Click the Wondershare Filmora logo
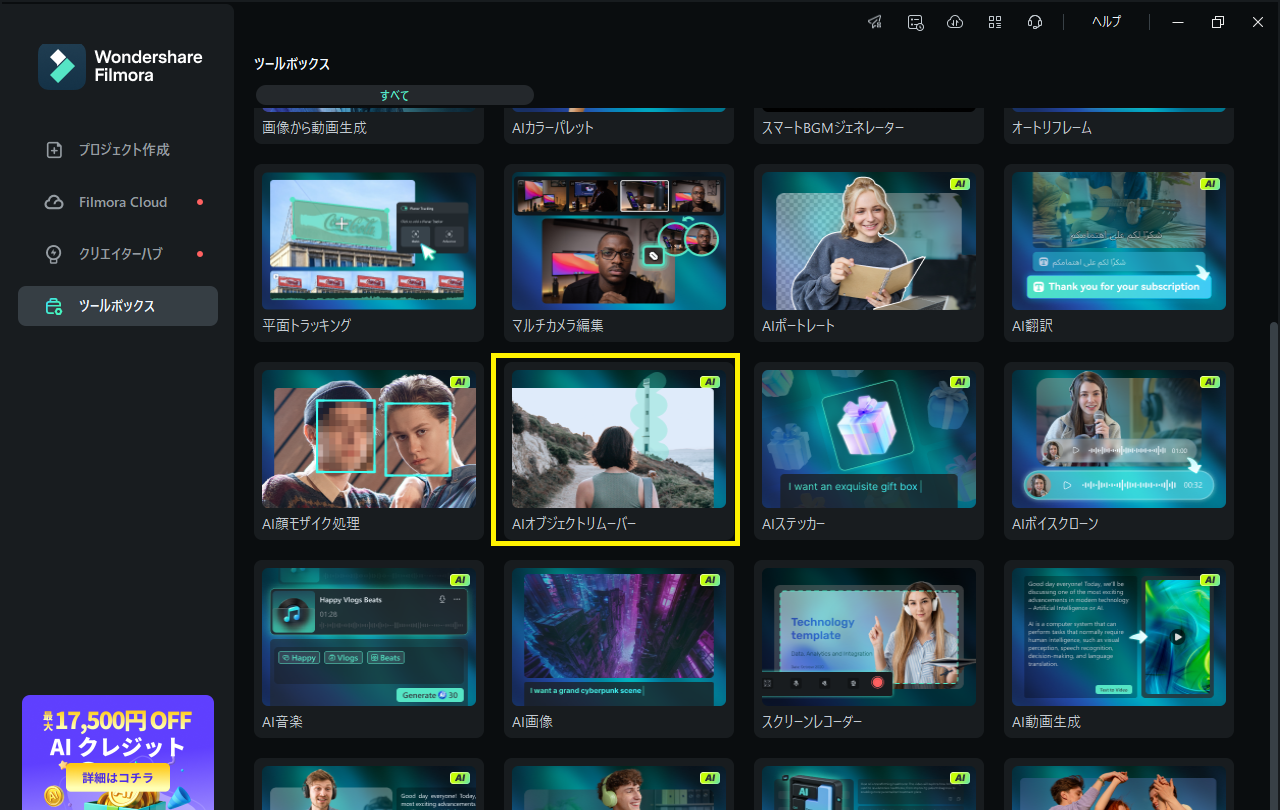The width and height of the screenshot is (1280, 810). (x=120, y=66)
